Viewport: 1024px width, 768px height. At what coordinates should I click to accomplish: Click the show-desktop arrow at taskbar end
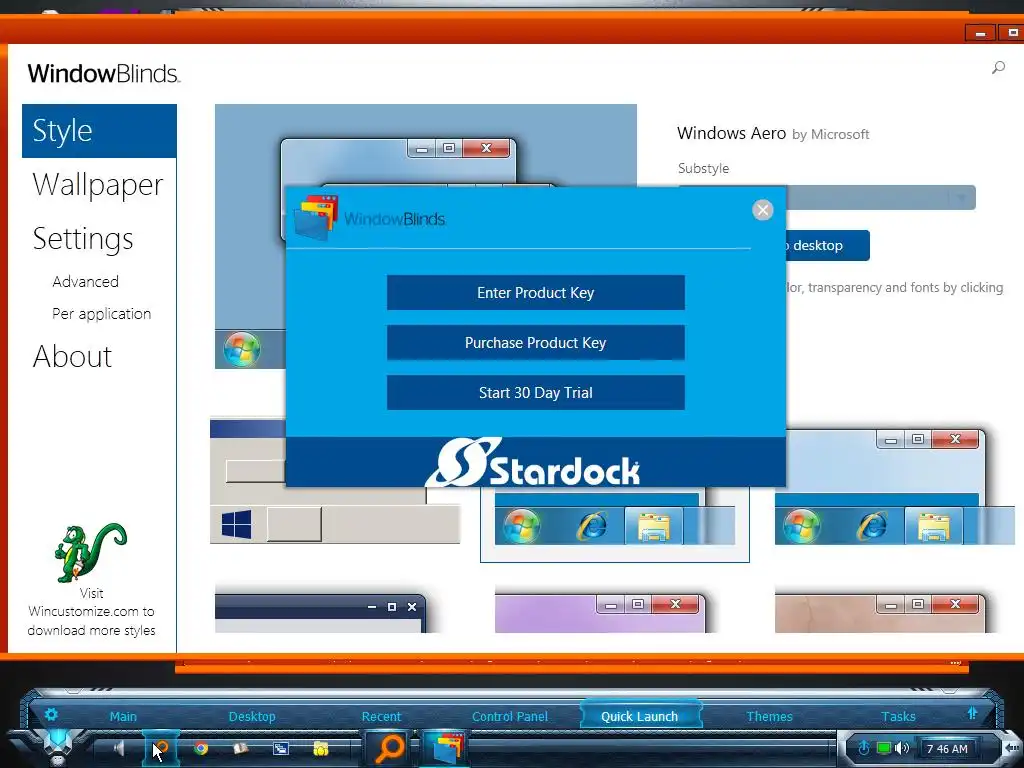click(1012, 747)
